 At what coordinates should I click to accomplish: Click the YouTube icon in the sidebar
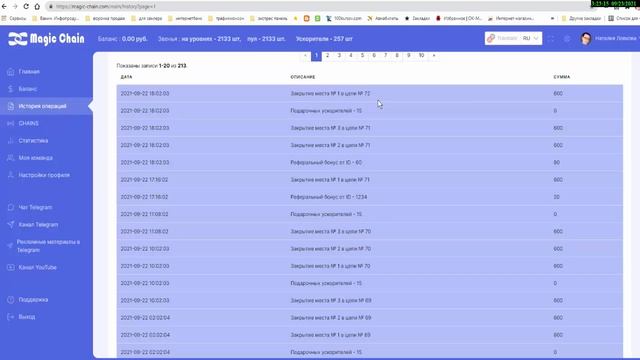click(11, 267)
